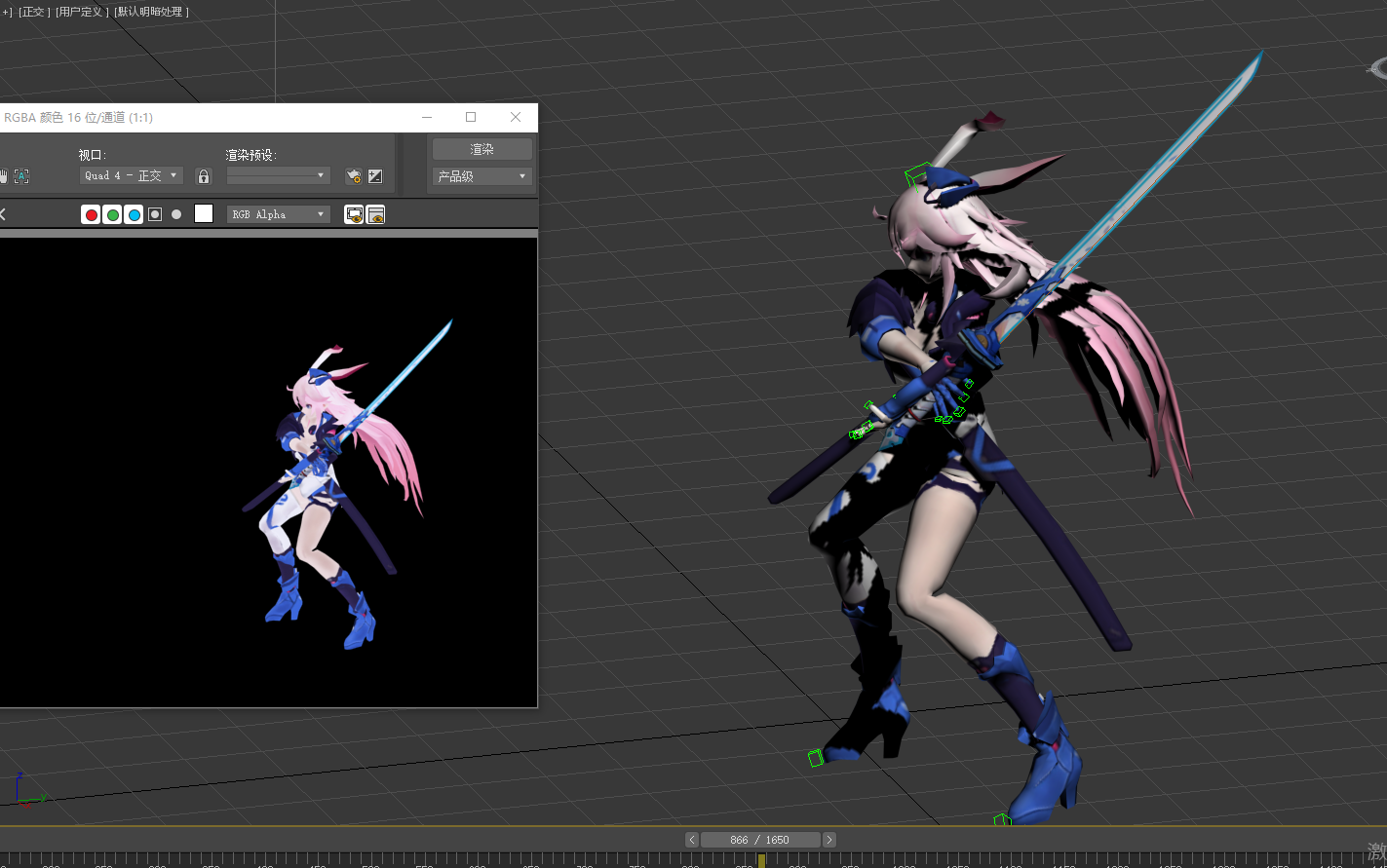
Task: Toggle the green channel display
Action: pyautogui.click(x=113, y=214)
